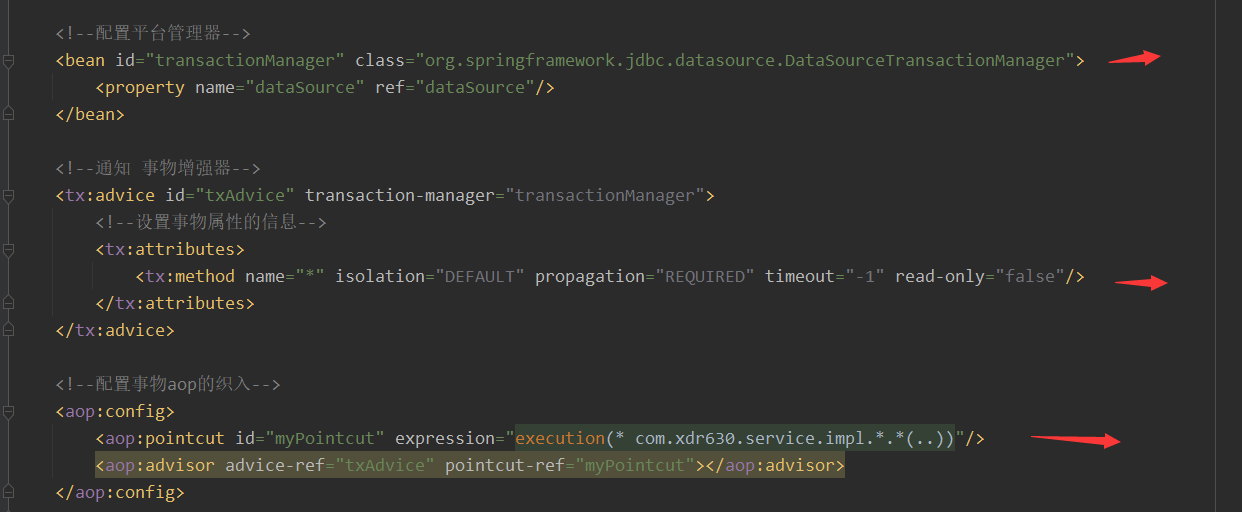Click the closing </tx:advice> tag text
Viewport: 1242px width, 512px height.
(115, 331)
